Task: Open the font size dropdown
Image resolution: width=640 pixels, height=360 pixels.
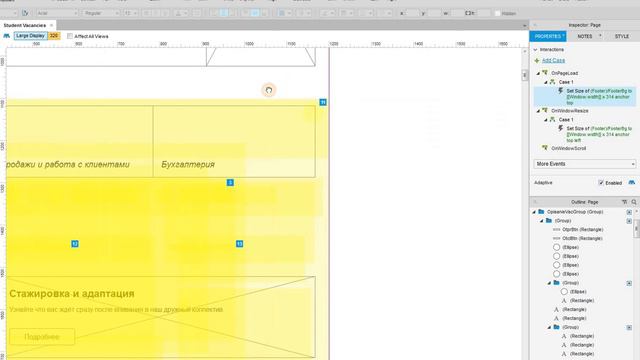Action: click(x=131, y=13)
